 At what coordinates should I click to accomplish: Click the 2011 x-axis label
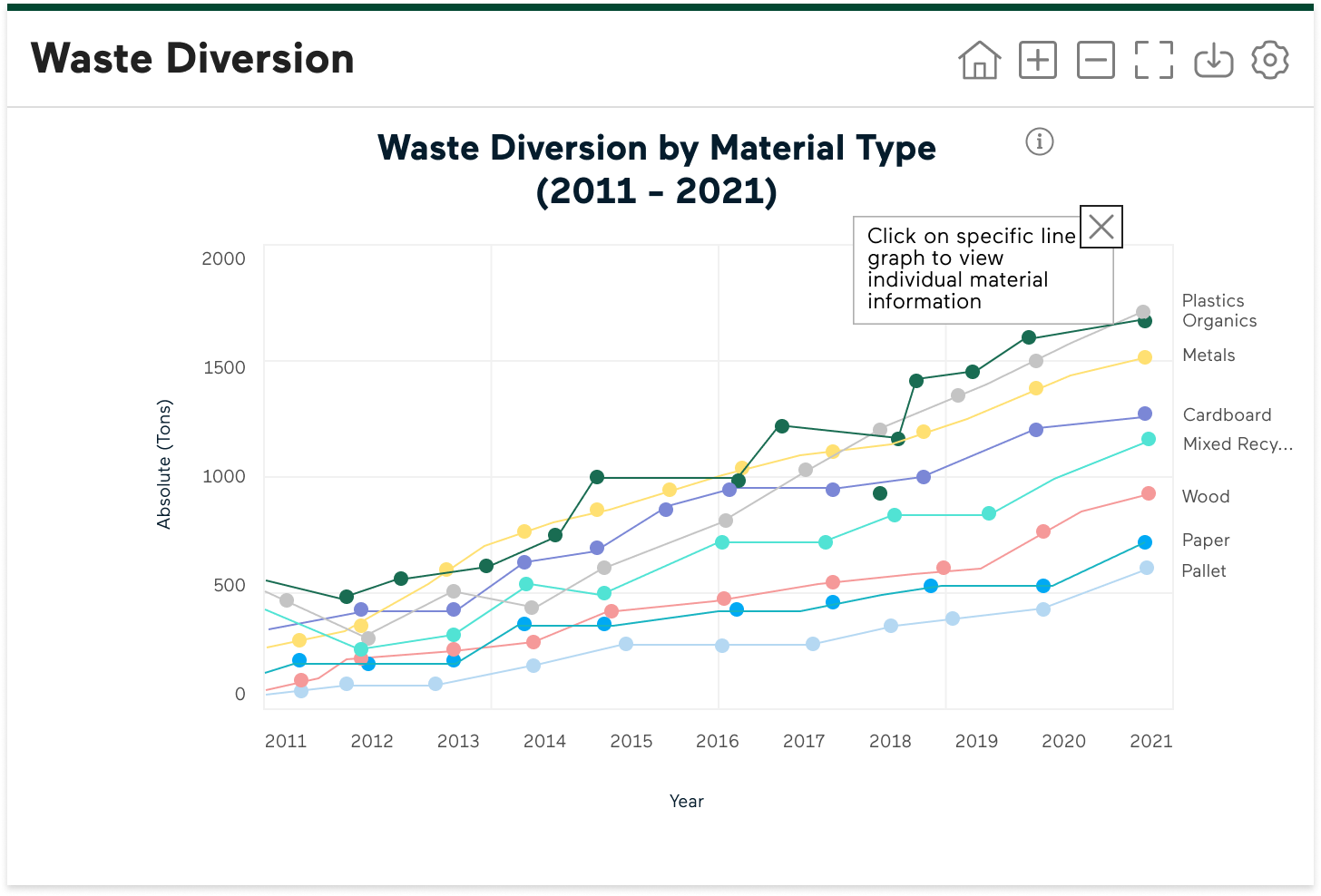tap(286, 742)
